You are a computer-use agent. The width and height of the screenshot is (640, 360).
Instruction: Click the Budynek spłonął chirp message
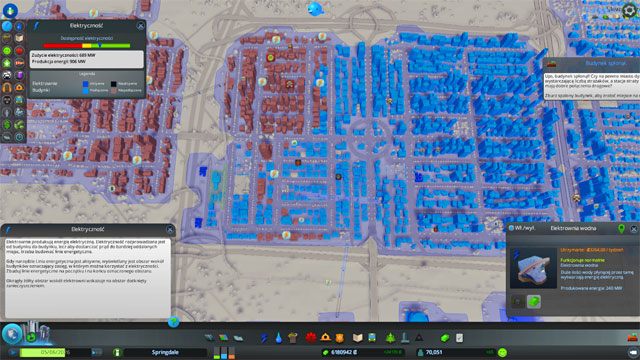pyautogui.click(x=591, y=80)
